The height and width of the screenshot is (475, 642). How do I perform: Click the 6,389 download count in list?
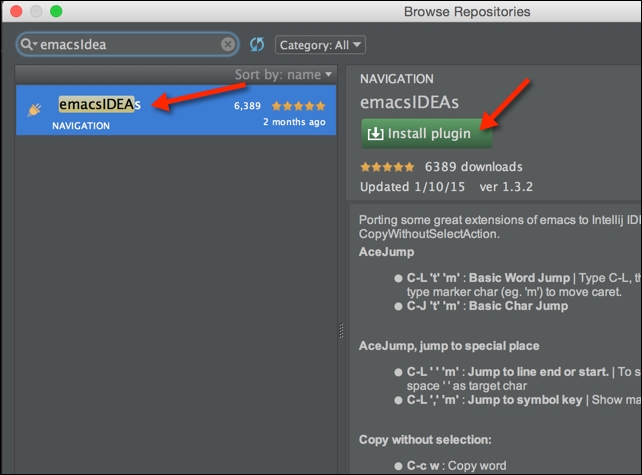point(247,106)
